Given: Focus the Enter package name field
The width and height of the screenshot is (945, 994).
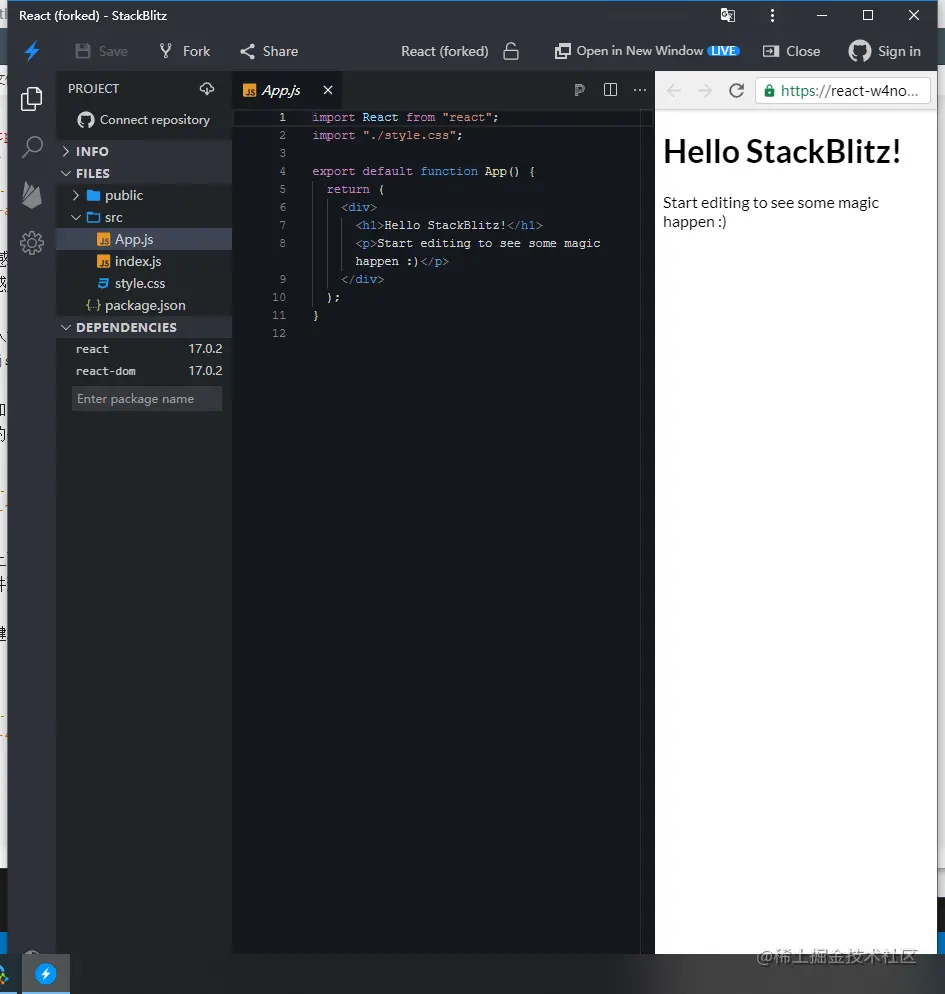Looking at the screenshot, I should coord(147,399).
